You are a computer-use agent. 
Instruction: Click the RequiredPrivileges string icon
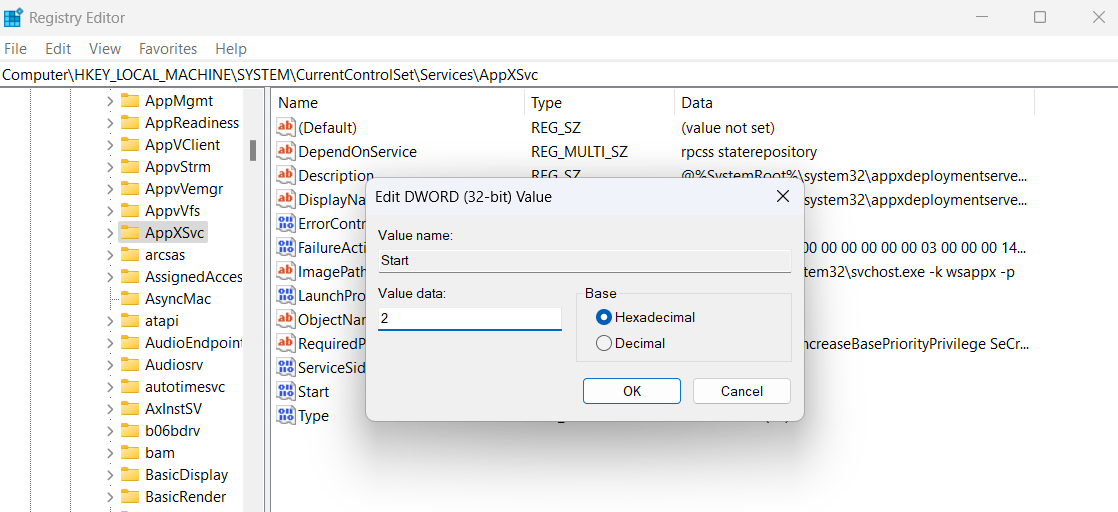[286, 344]
